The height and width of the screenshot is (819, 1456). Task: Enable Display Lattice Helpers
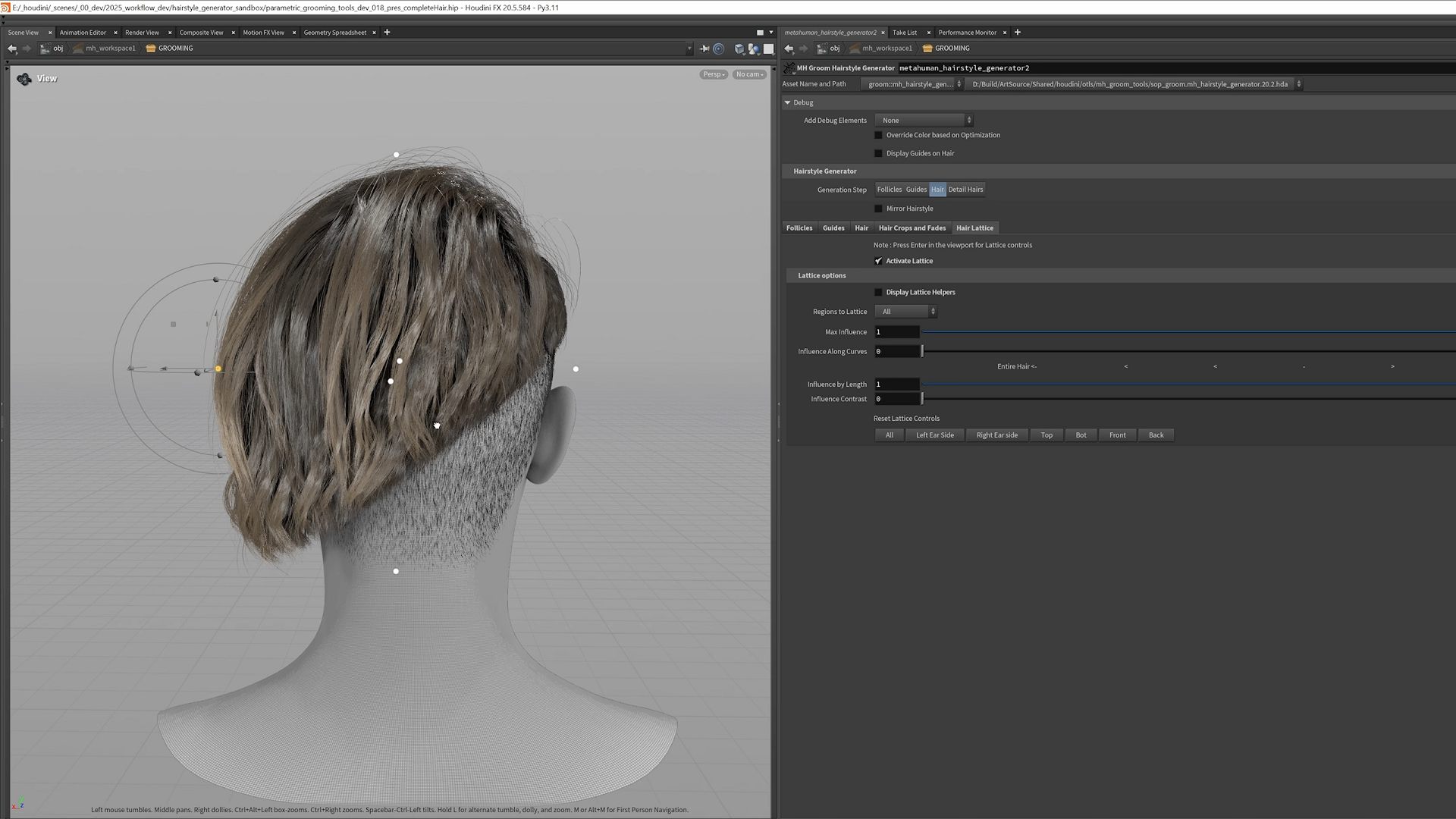pos(878,292)
